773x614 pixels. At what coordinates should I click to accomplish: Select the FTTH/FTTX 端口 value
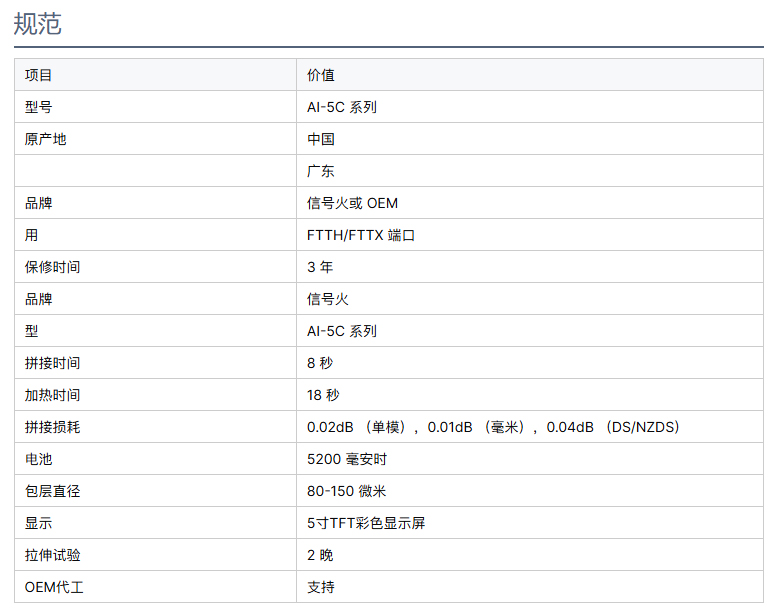[360, 235]
